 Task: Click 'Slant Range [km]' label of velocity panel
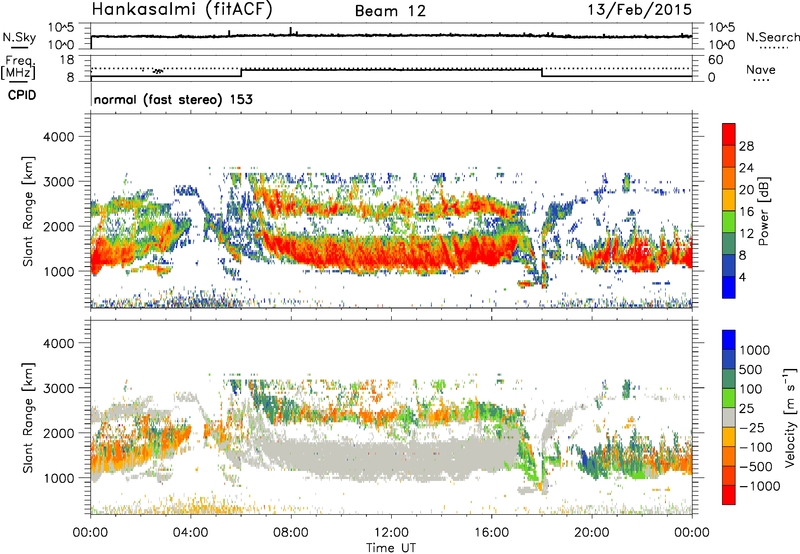[28, 417]
